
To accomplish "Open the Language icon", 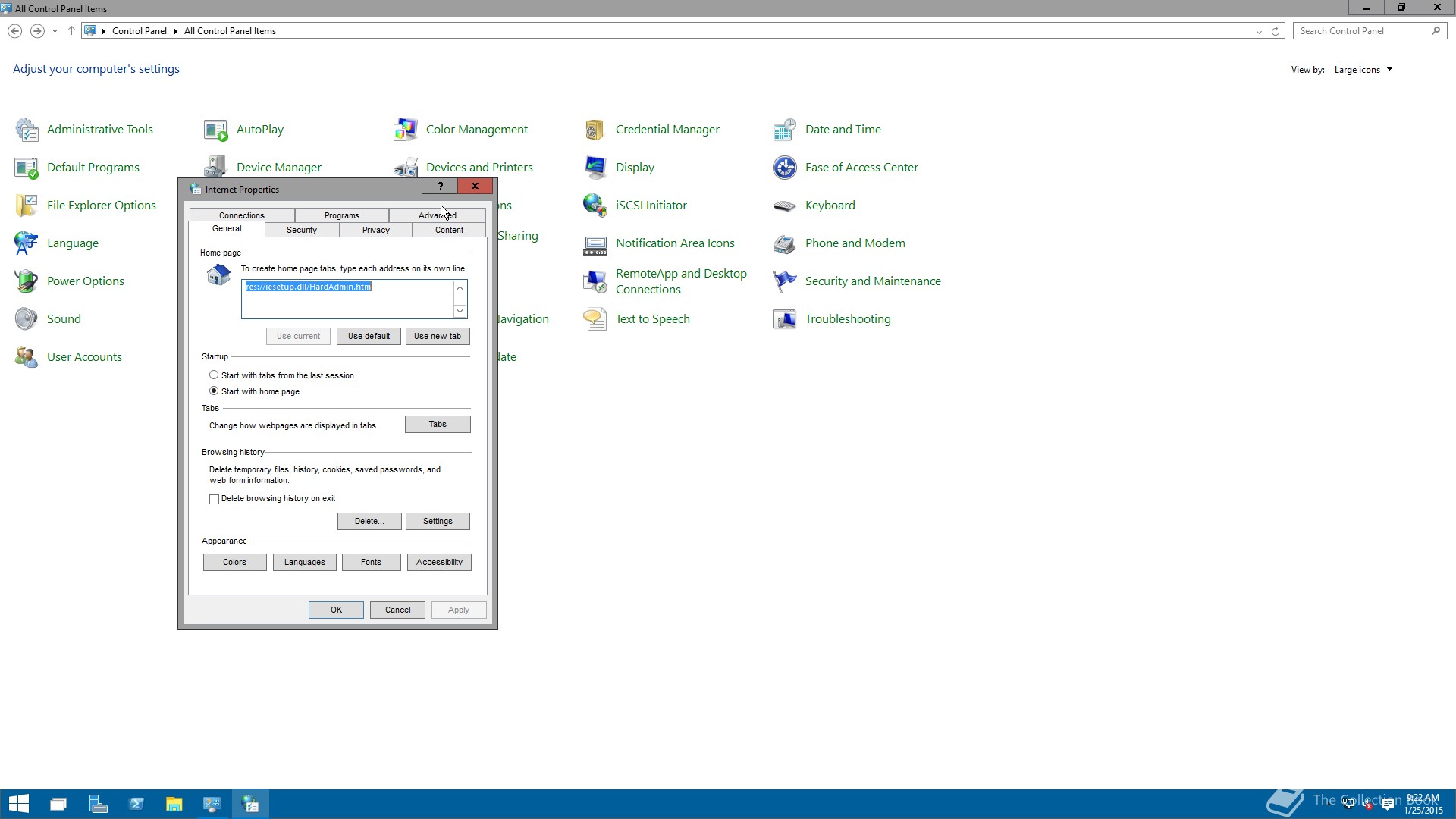I will pyautogui.click(x=27, y=243).
